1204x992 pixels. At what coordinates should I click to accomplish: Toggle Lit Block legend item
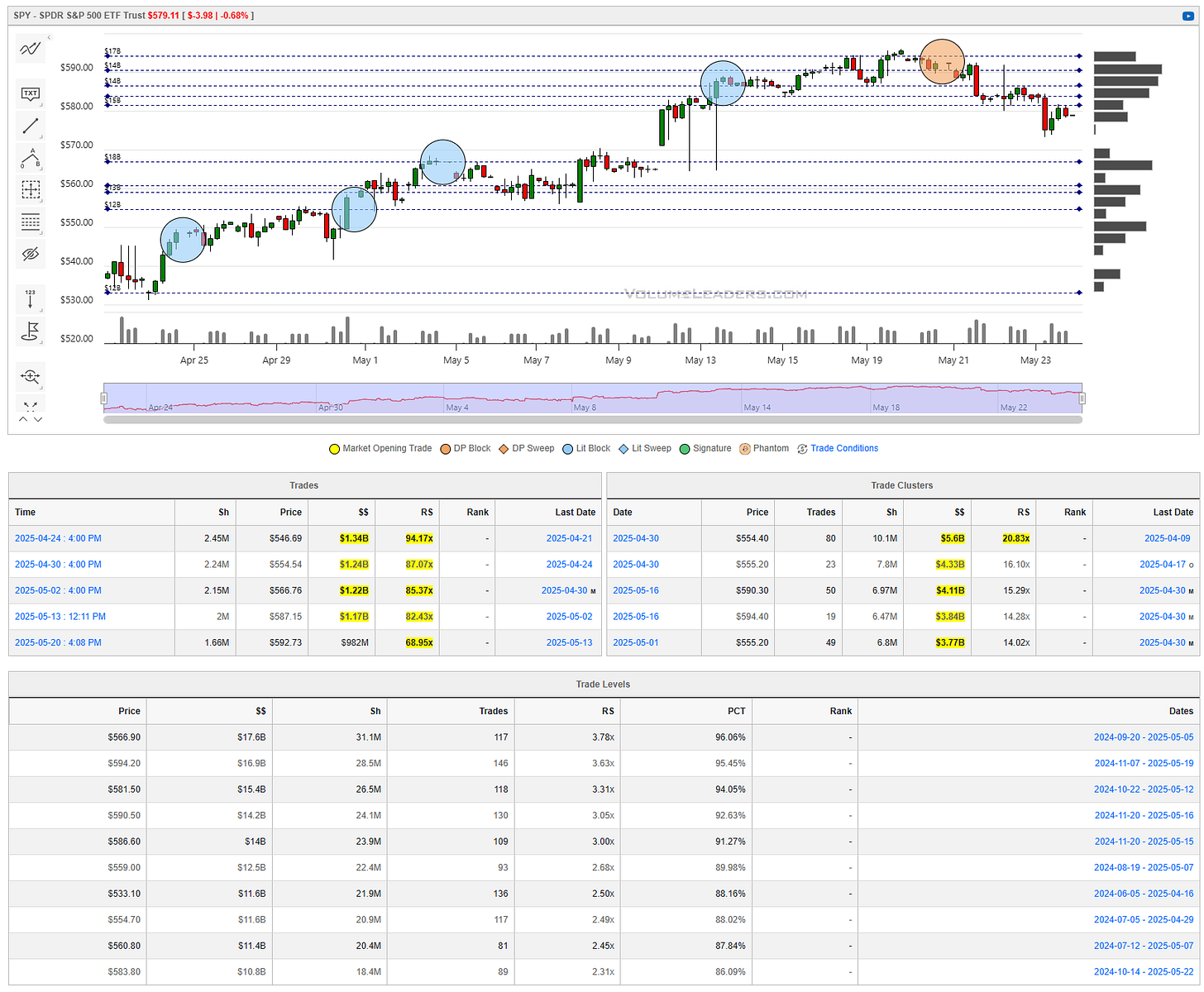click(x=586, y=449)
